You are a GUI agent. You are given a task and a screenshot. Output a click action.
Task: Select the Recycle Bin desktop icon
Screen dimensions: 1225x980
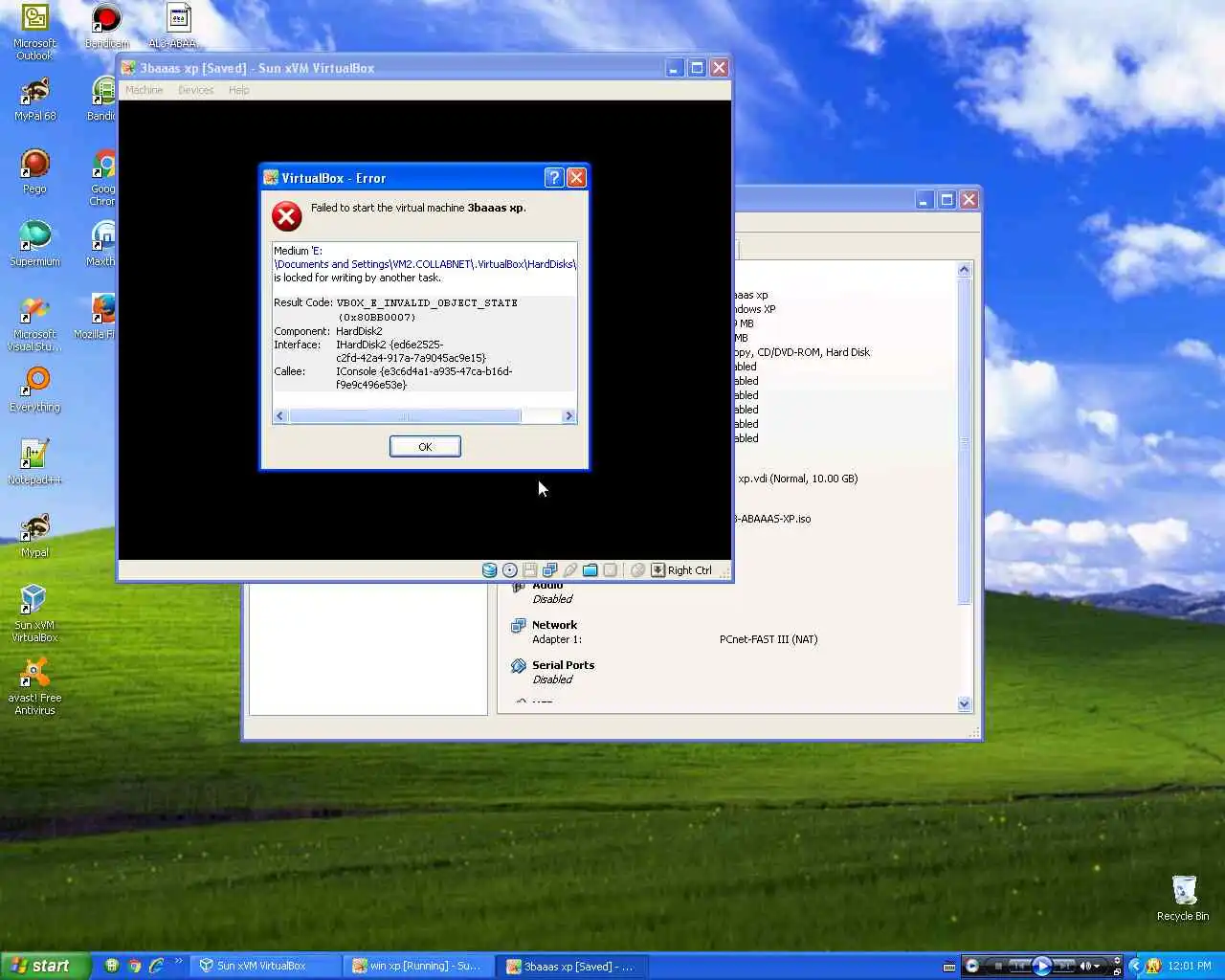(1183, 898)
